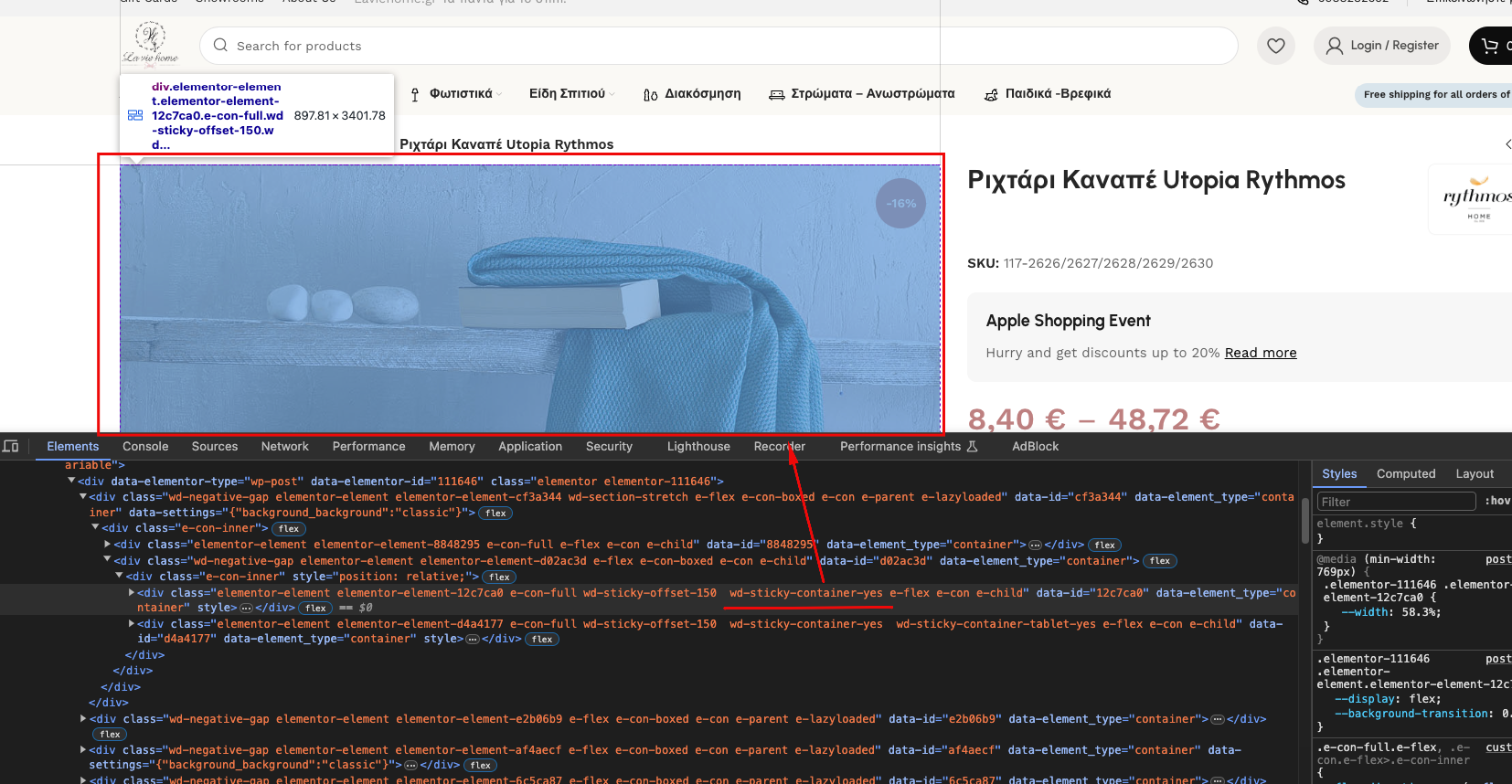Switch to the Lighthouse tab
Viewport: 1512px width, 784px height.
pos(698,446)
